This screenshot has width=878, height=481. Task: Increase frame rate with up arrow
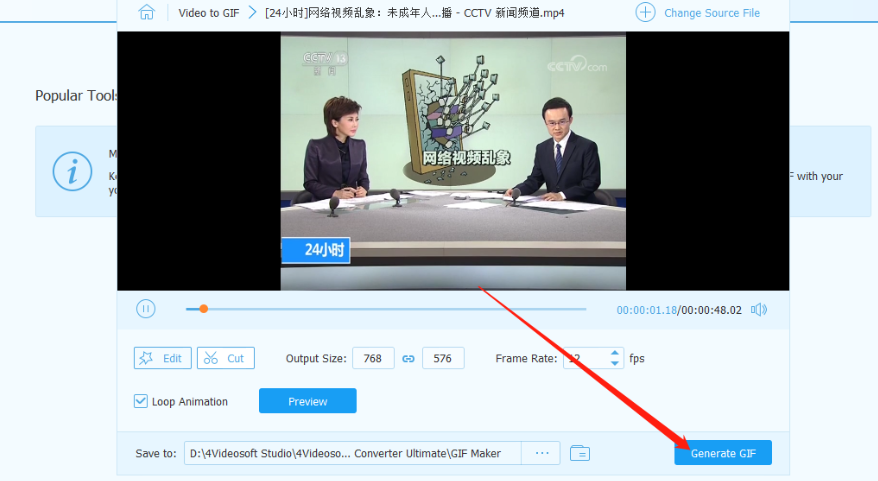tap(615, 353)
